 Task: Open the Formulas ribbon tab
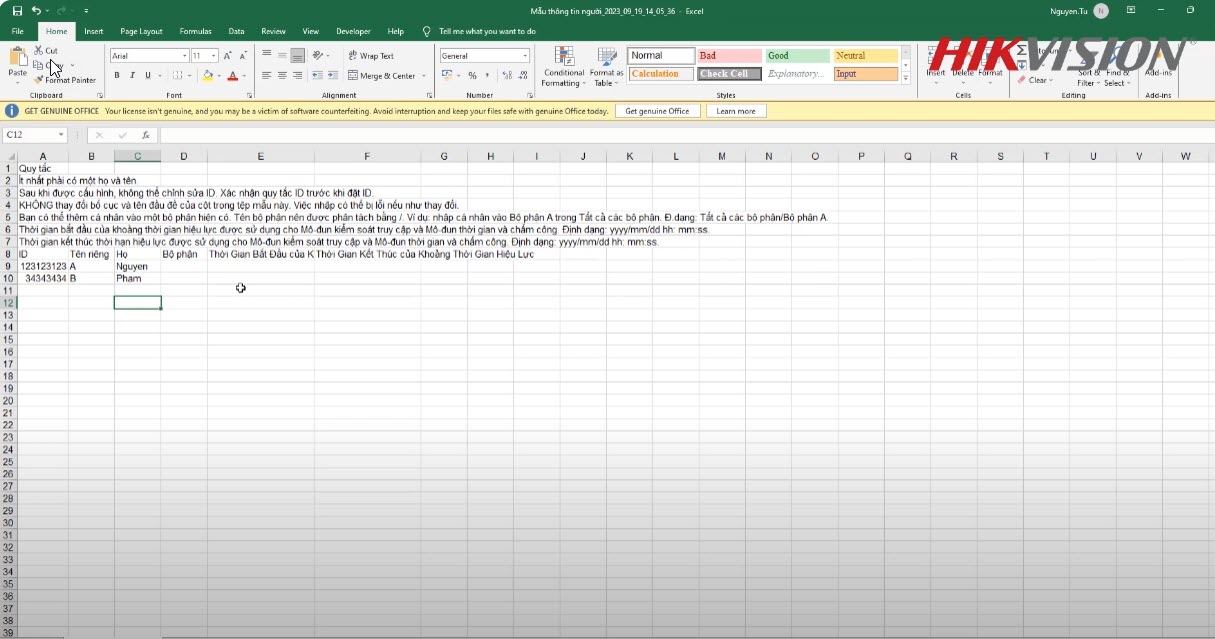point(195,31)
